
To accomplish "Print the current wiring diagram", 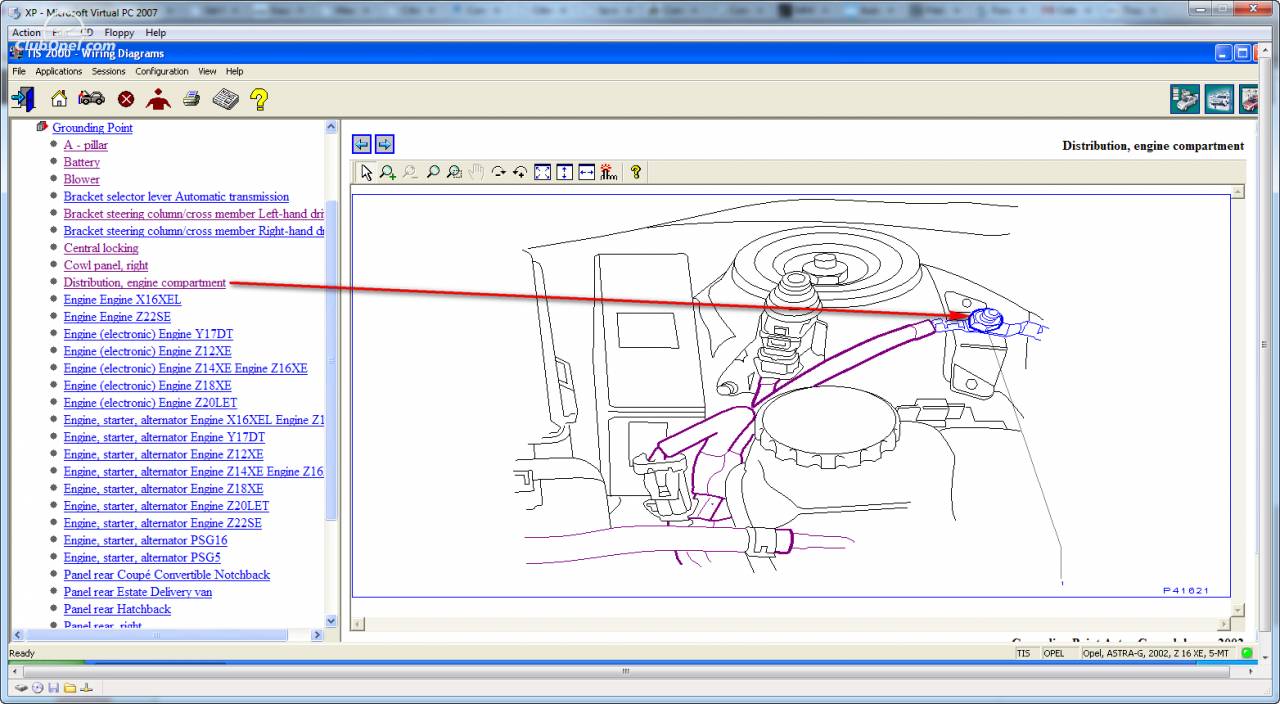I will [x=191, y=99].
